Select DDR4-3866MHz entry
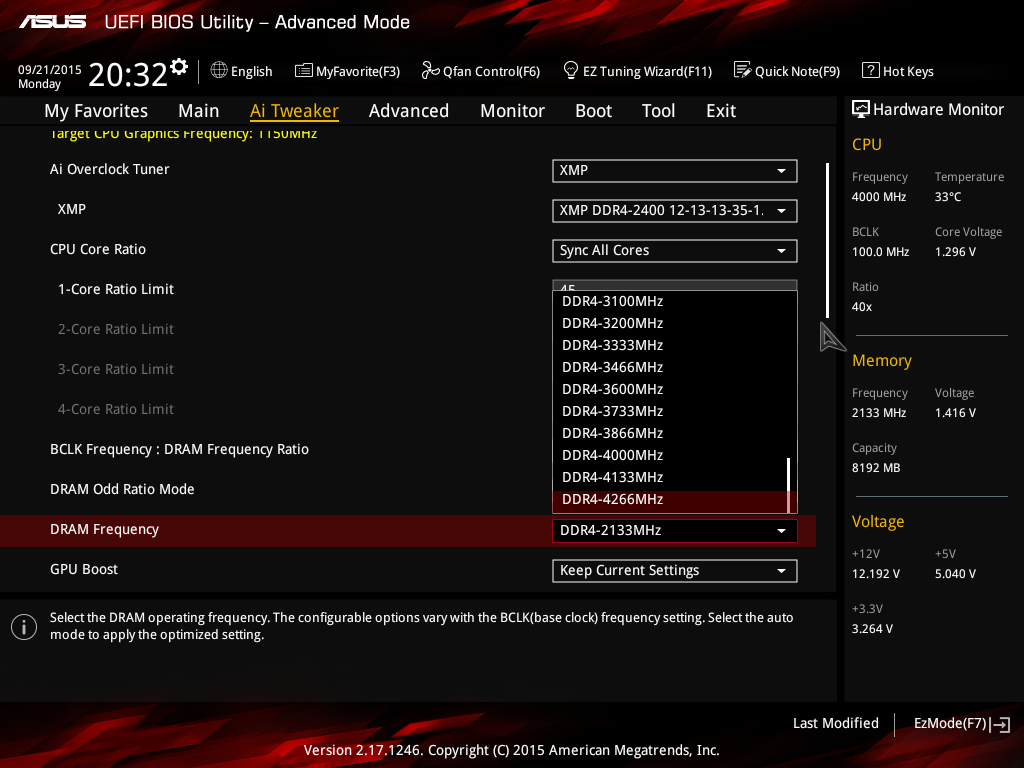Viewport: 1024px width, 768px height. (x=670, y=433)
